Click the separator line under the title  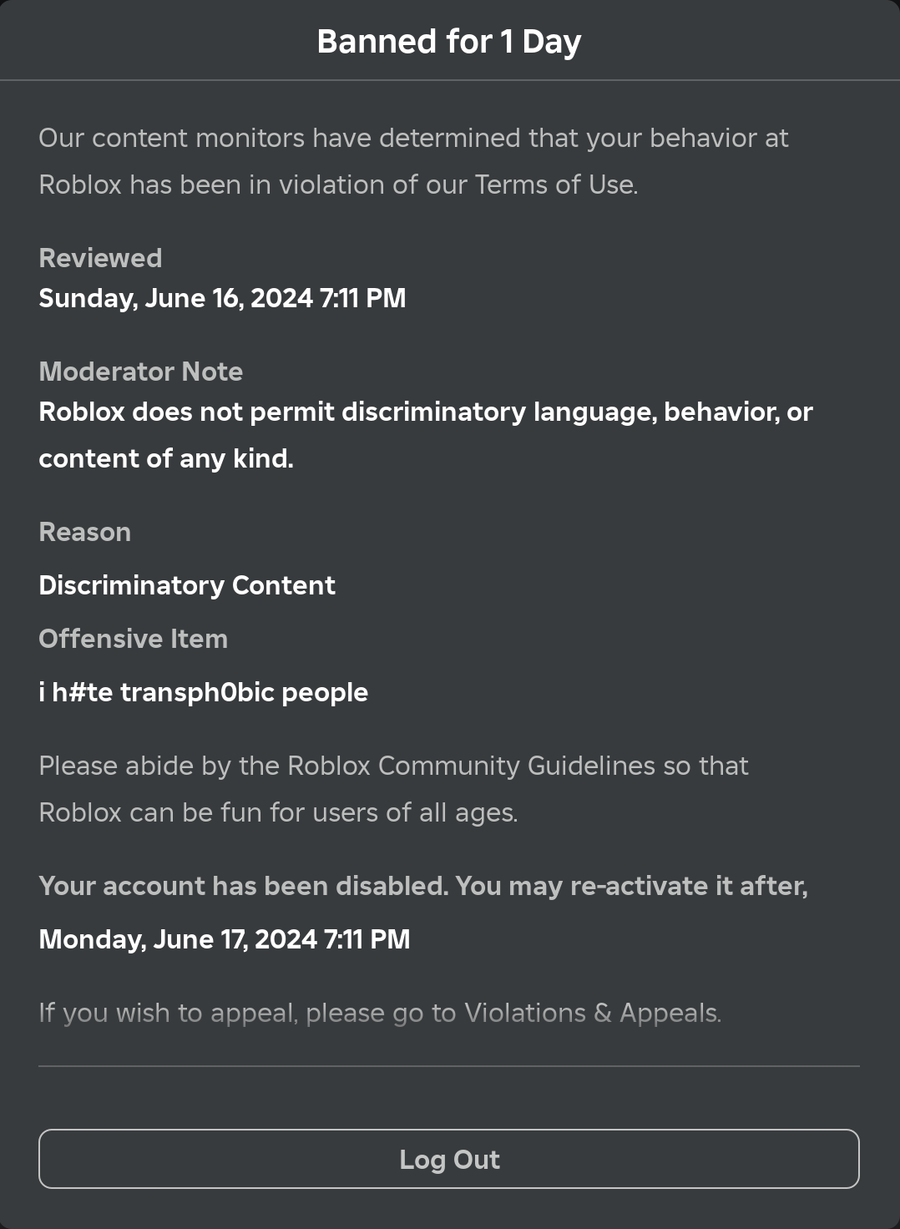coord(449,80)
